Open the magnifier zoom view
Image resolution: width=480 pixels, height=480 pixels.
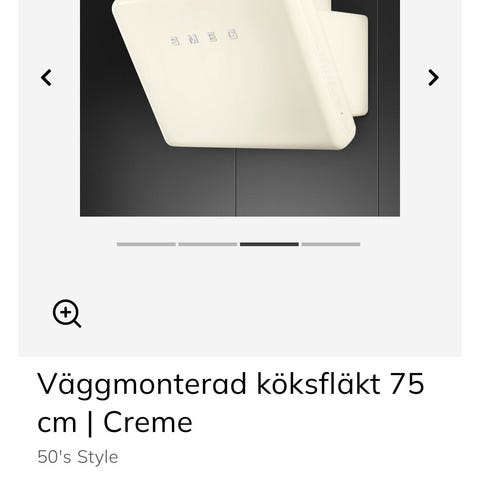click(67, 313)
